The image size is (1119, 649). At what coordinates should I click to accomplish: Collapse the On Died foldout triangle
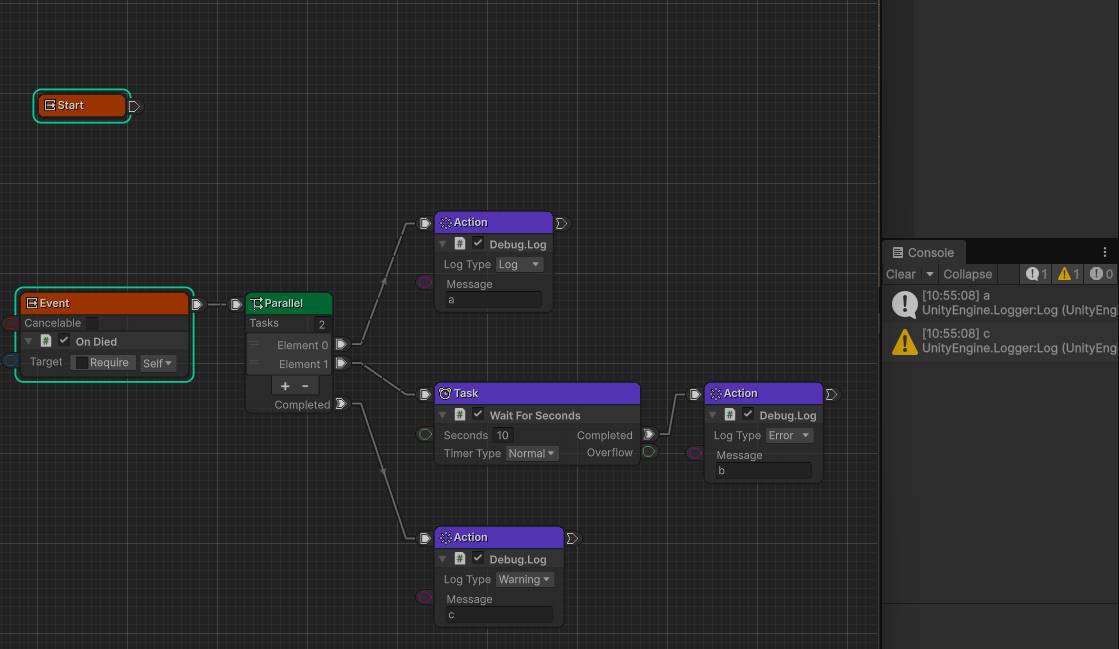click(x=29, y=342)
